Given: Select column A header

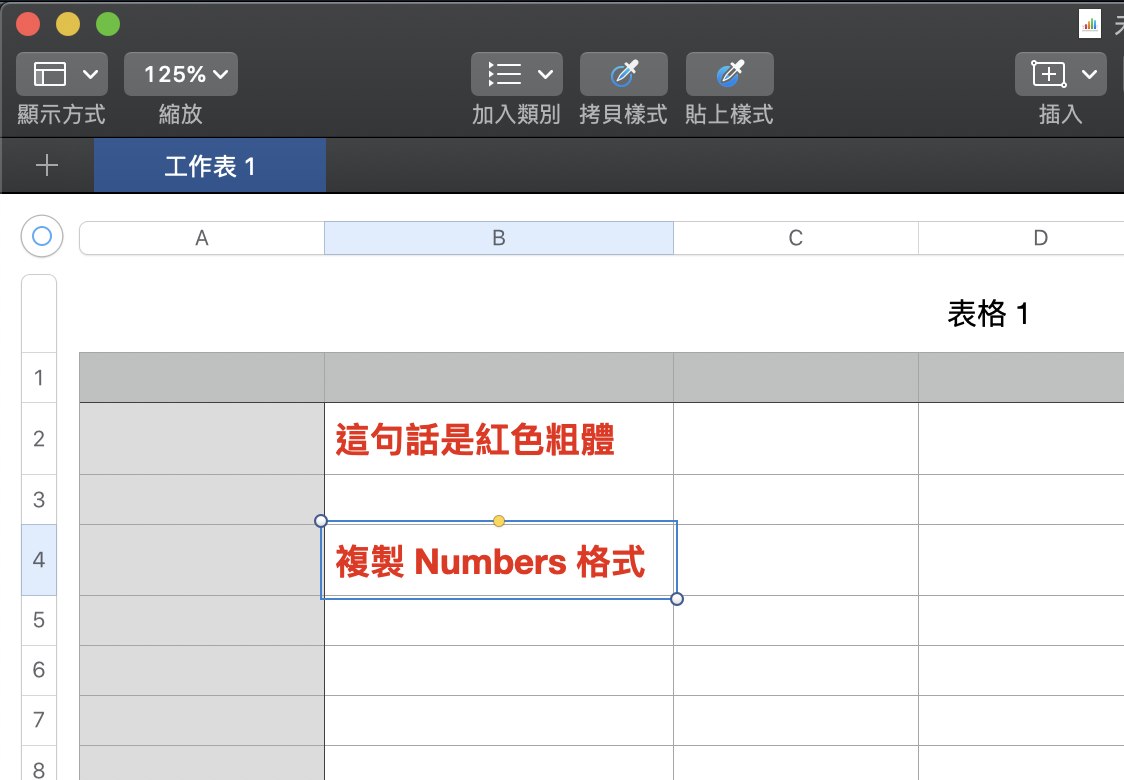Looking at the screenshot, I should click(202, 238).
